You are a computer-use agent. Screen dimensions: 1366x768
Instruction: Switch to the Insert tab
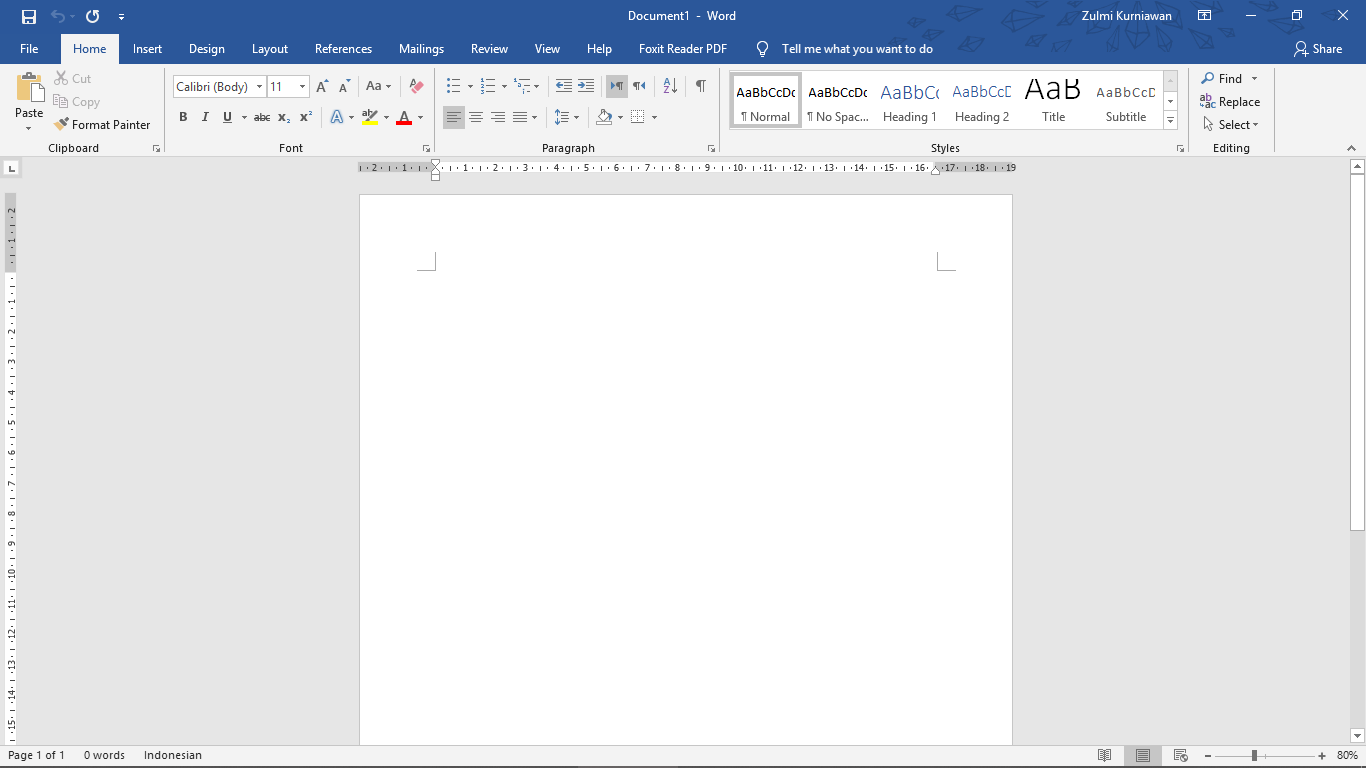point(147,49)
